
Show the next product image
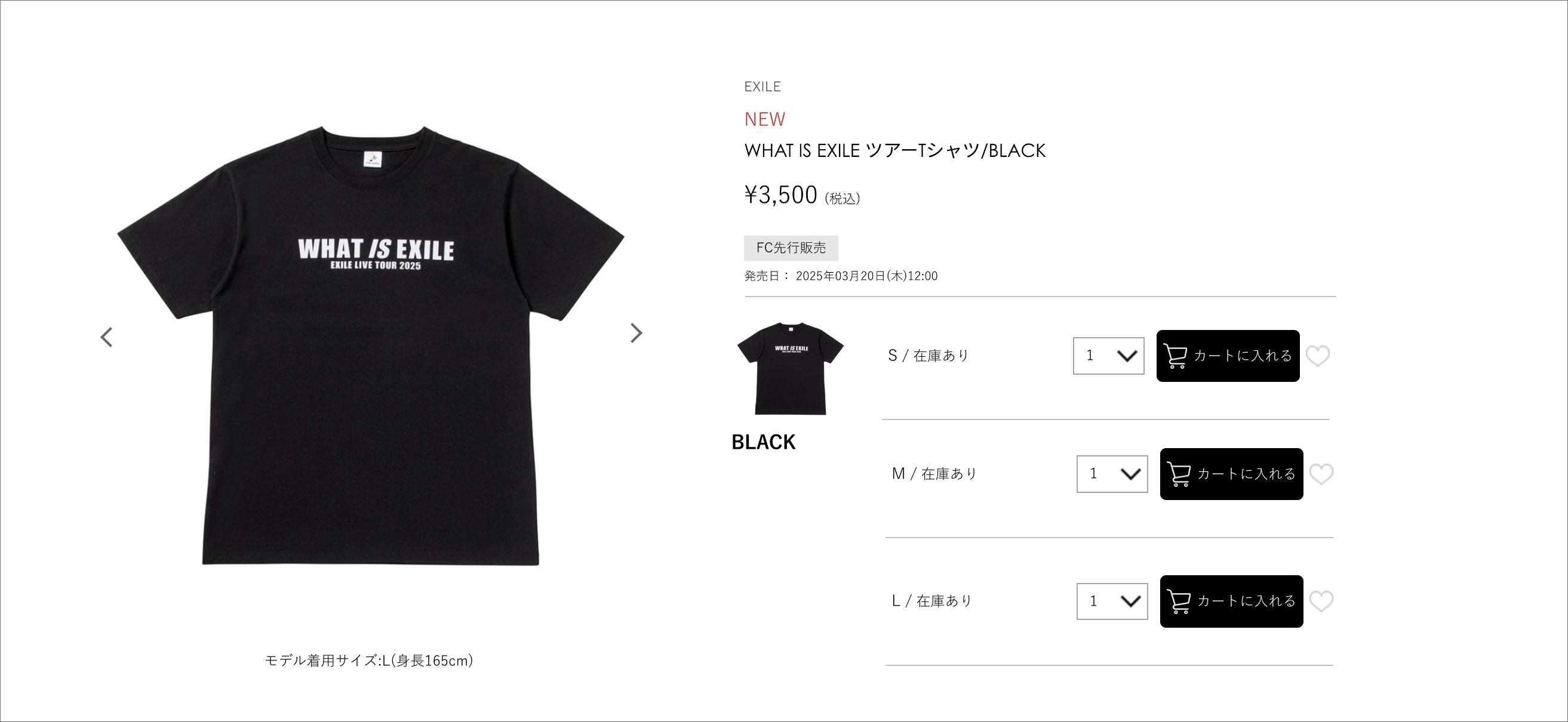(x=636, y=333)
